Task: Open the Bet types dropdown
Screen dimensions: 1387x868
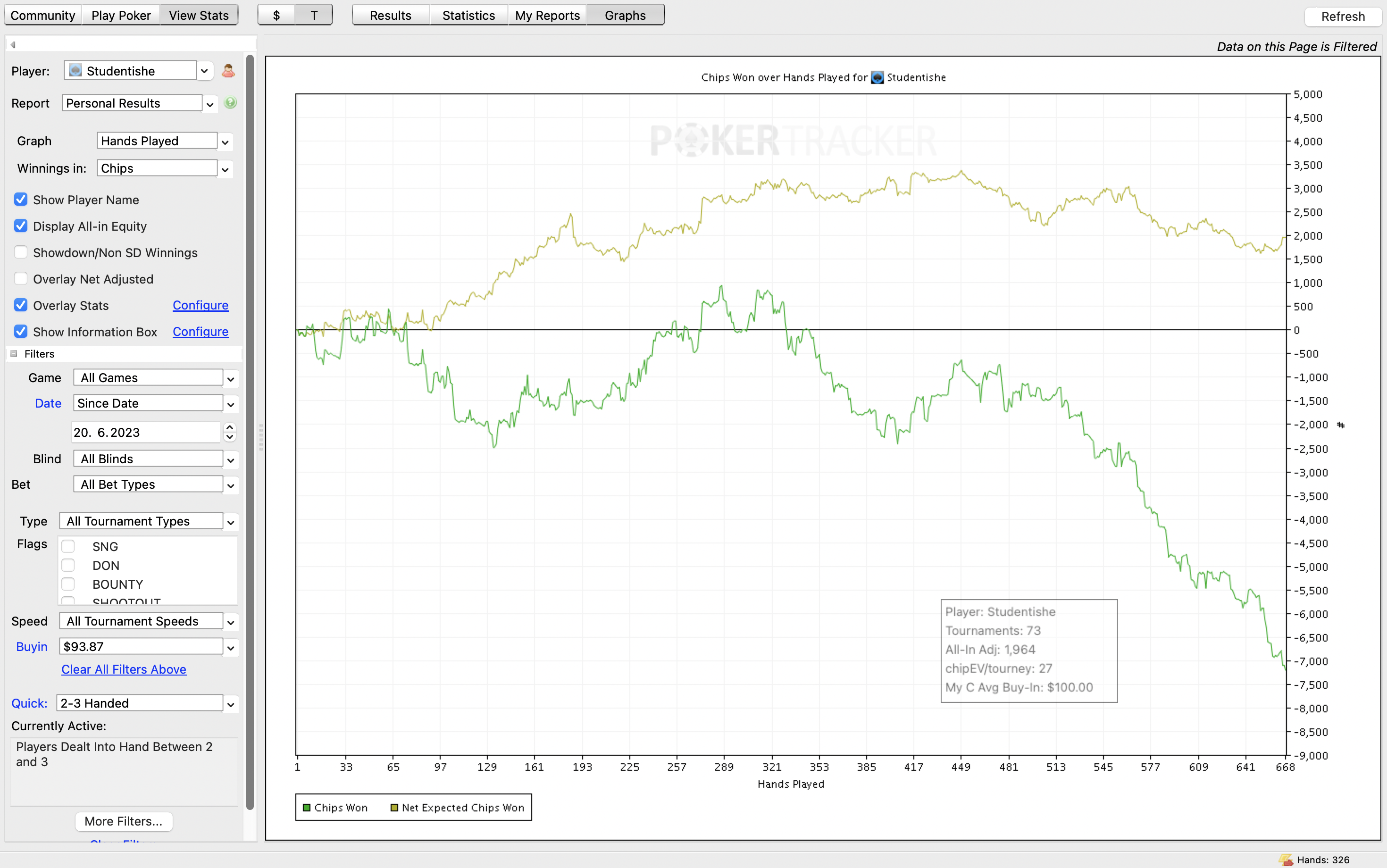Action: [231, 486]
